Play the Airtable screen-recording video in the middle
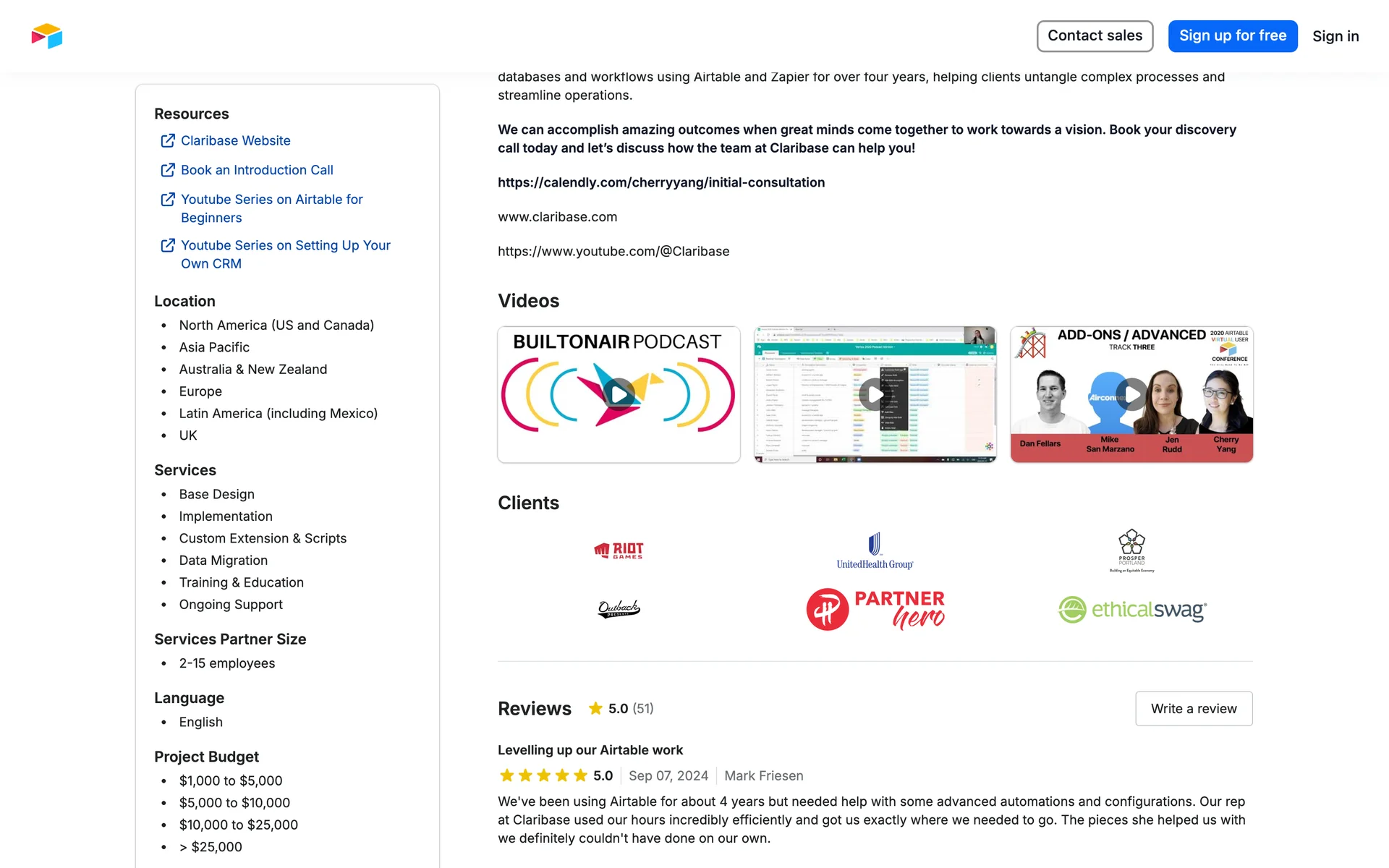The width and height of the screenshot is (1389, 868). [875, 394]
